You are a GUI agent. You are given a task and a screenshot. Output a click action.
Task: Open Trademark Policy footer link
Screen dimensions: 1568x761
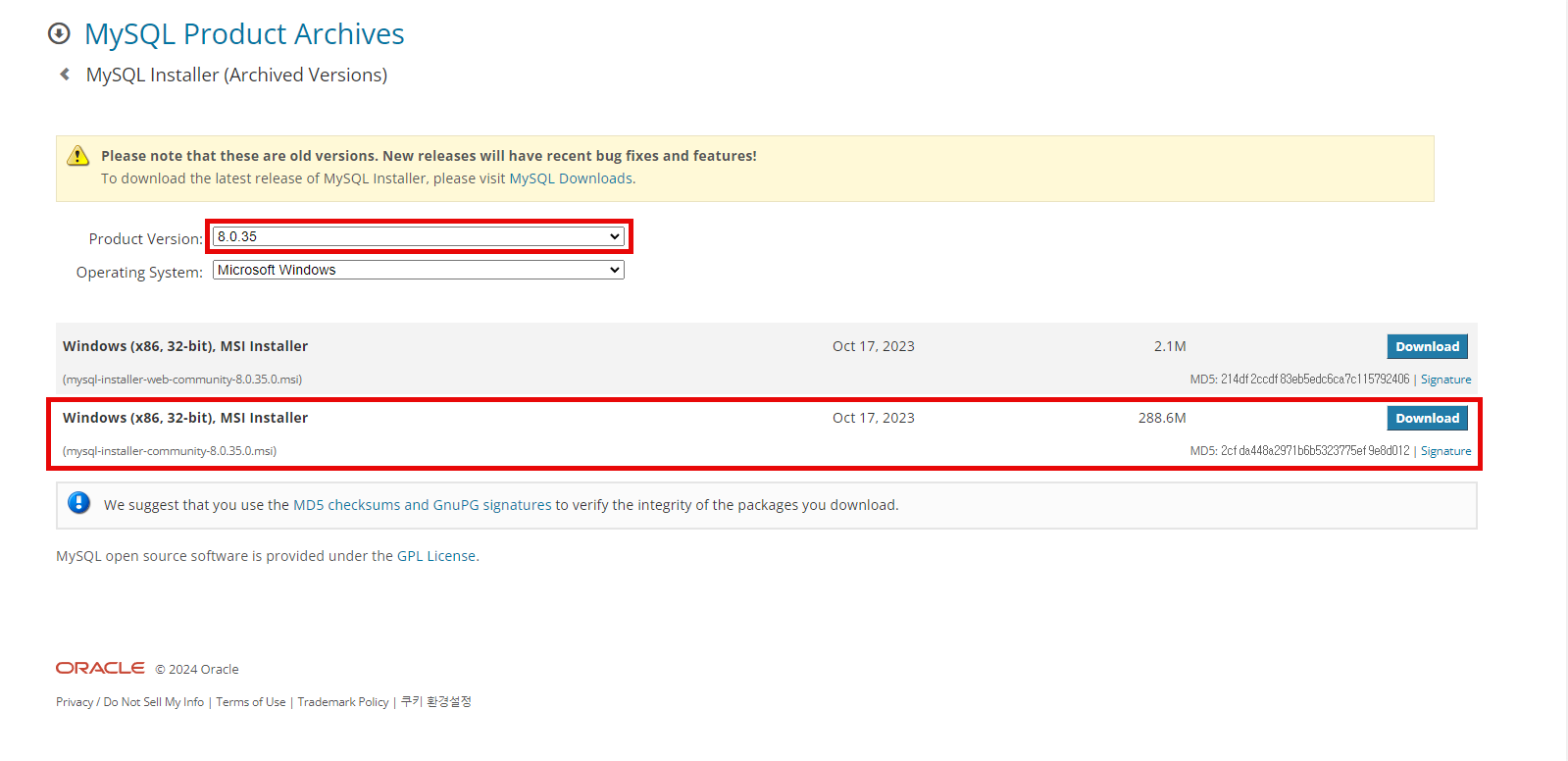[x=343, y=702]
